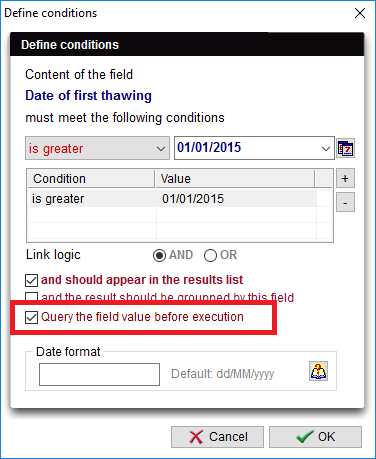Select the AND link logic option
This screenshot has height=459, width=376.
tap(159, 256)
